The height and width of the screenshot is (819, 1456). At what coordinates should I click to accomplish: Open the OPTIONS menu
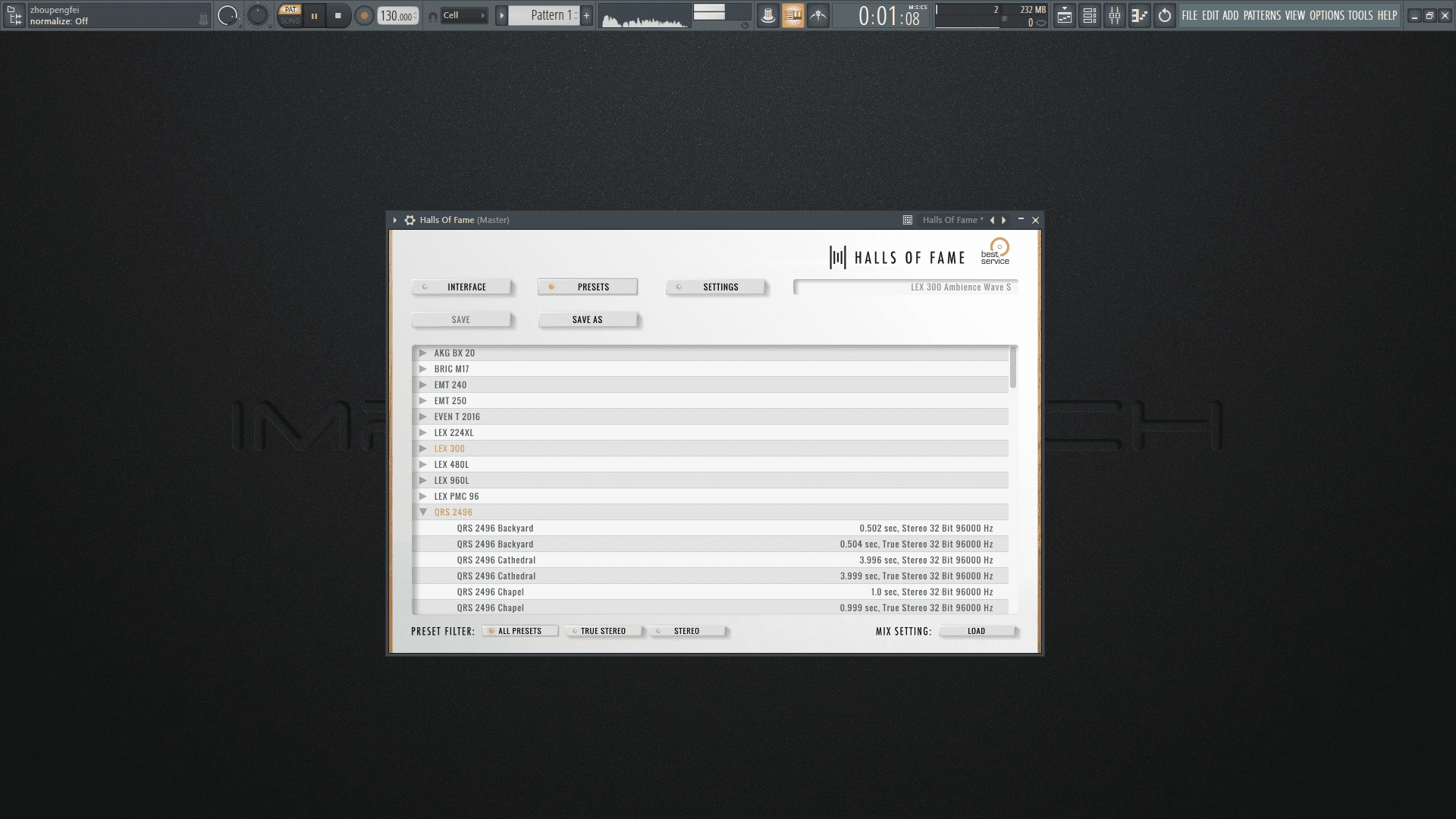pyautogui.click(x=1327, y=15)
